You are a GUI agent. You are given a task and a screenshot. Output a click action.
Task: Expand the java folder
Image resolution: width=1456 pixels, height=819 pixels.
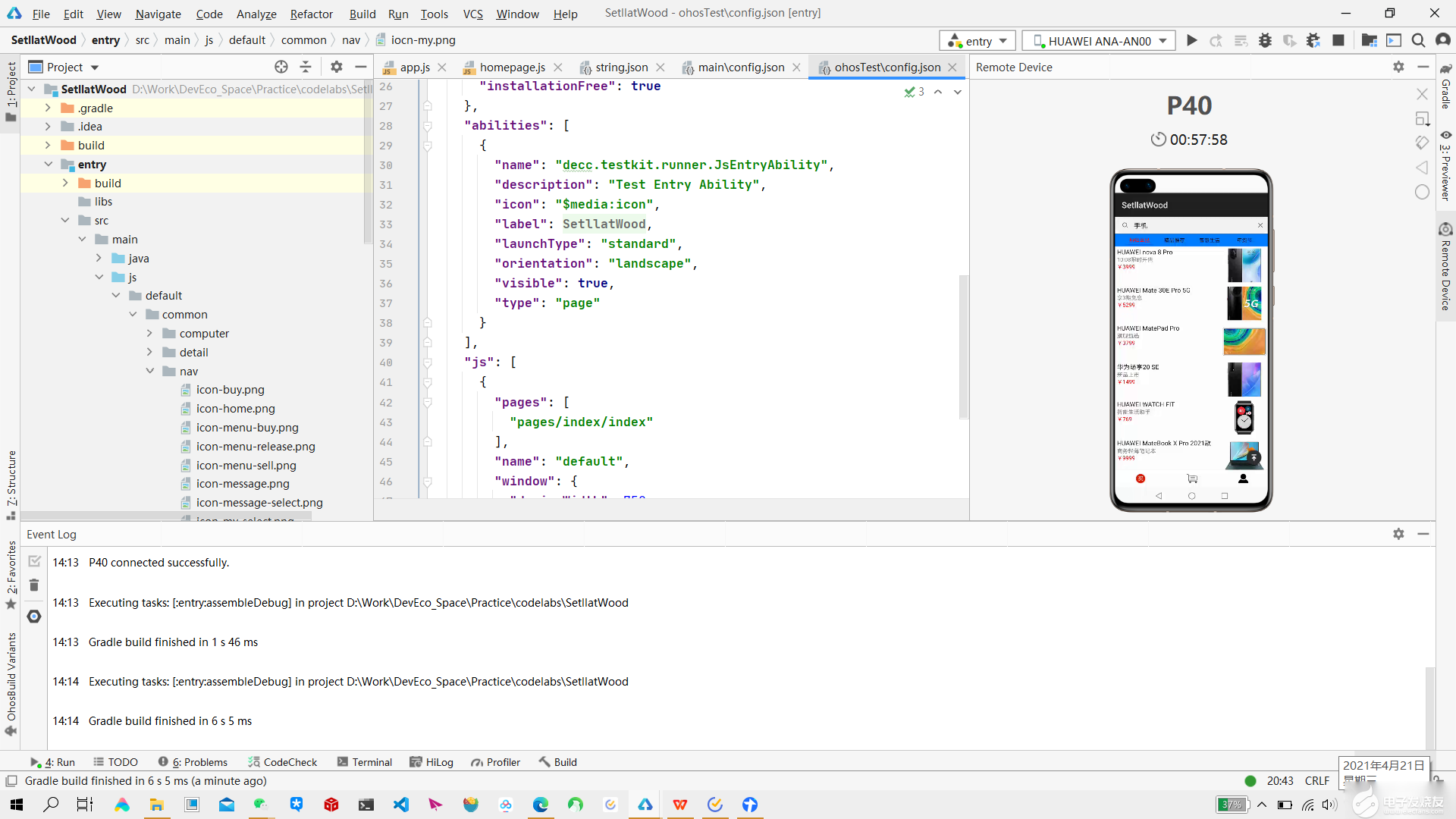point(99,258)
